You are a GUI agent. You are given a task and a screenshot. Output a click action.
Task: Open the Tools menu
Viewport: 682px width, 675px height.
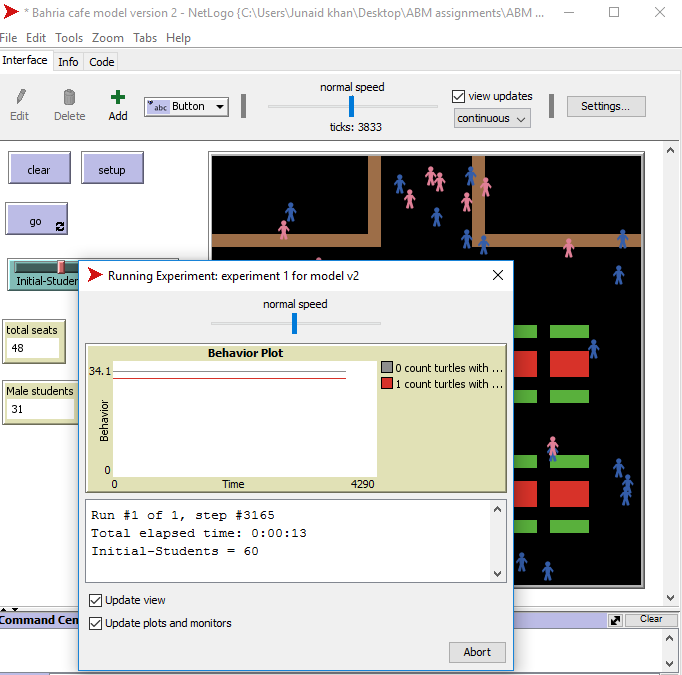pyautogui.click(x=69, y=38)
